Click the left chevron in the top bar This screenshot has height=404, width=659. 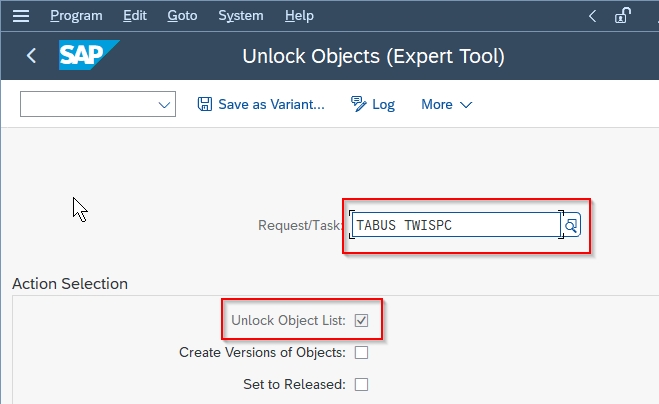click(x=593, y=16)
